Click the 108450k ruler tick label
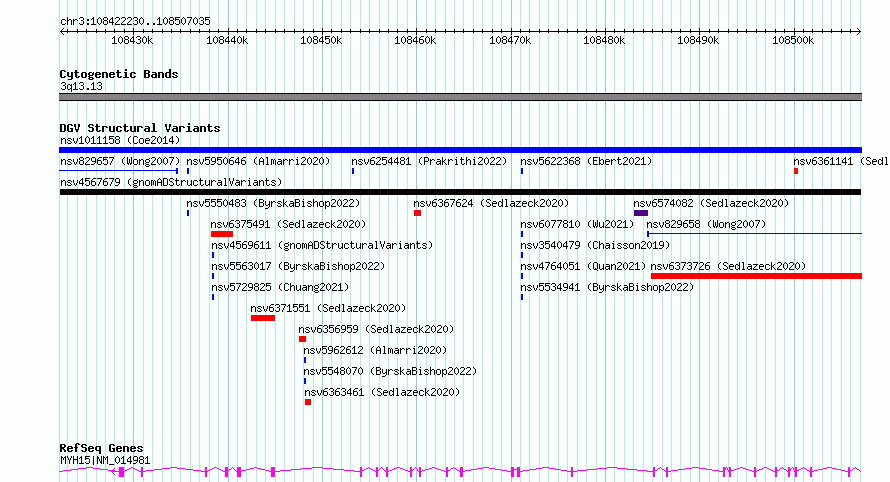Screen dimensions: 890x482 pos(321,40)
